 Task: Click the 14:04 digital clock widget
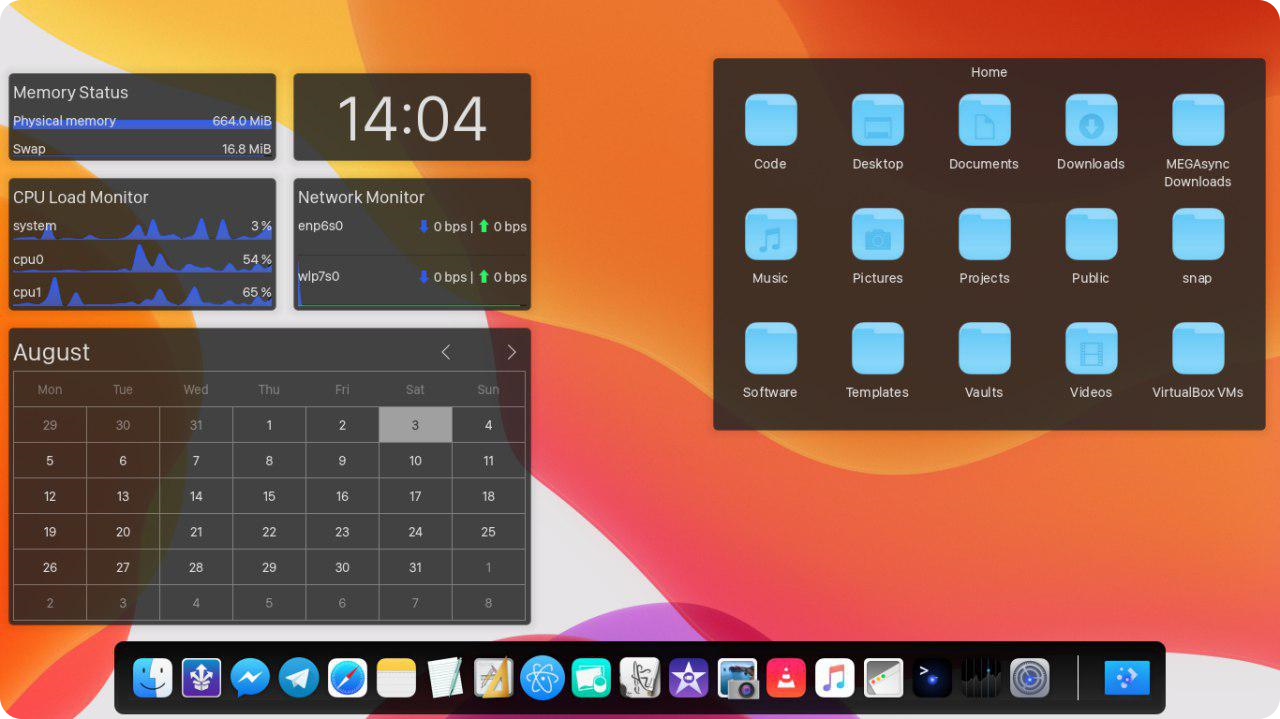(x=412, y=118)
